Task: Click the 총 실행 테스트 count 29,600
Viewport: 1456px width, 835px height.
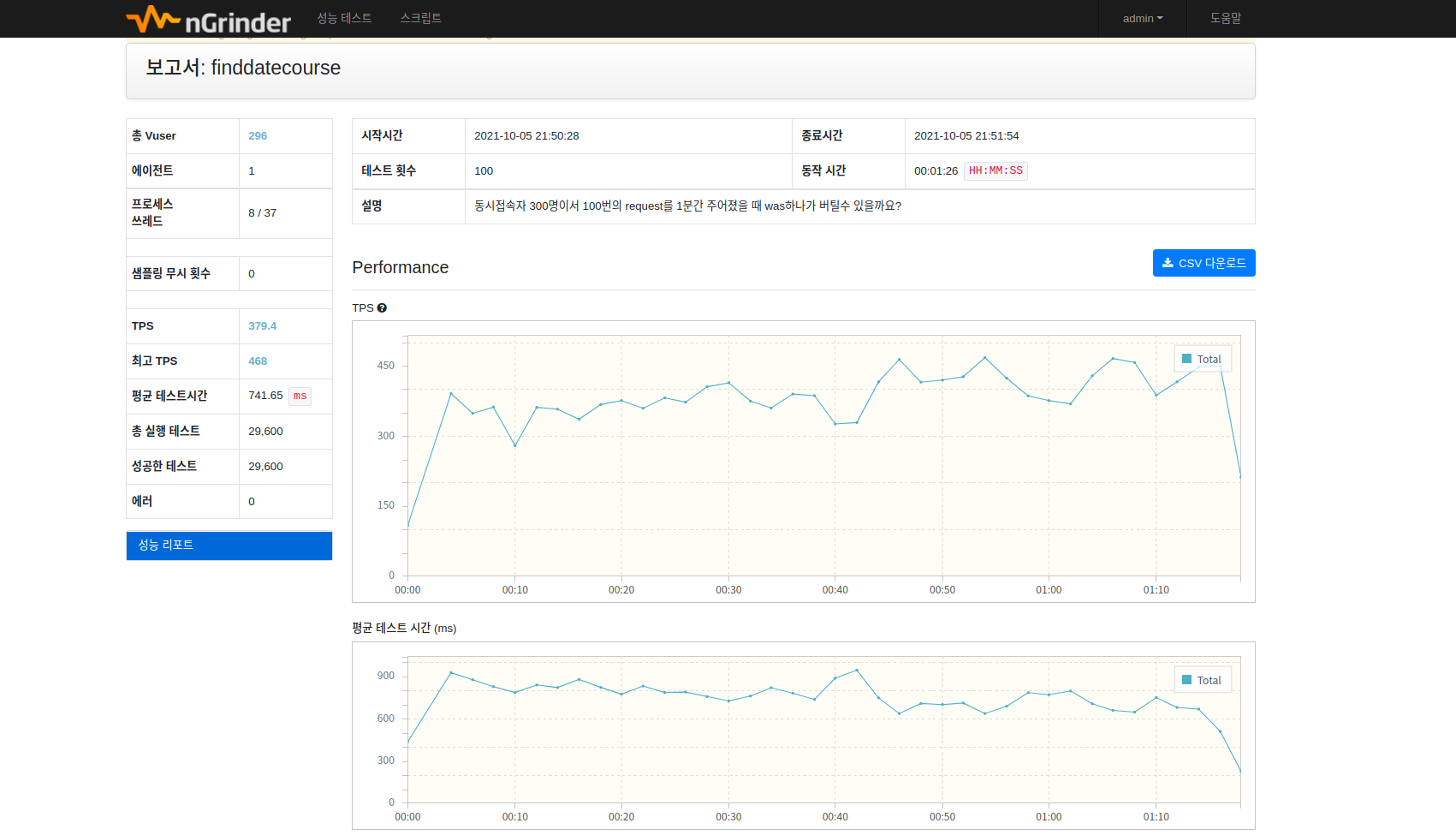Action: click(x=265, y=432)
